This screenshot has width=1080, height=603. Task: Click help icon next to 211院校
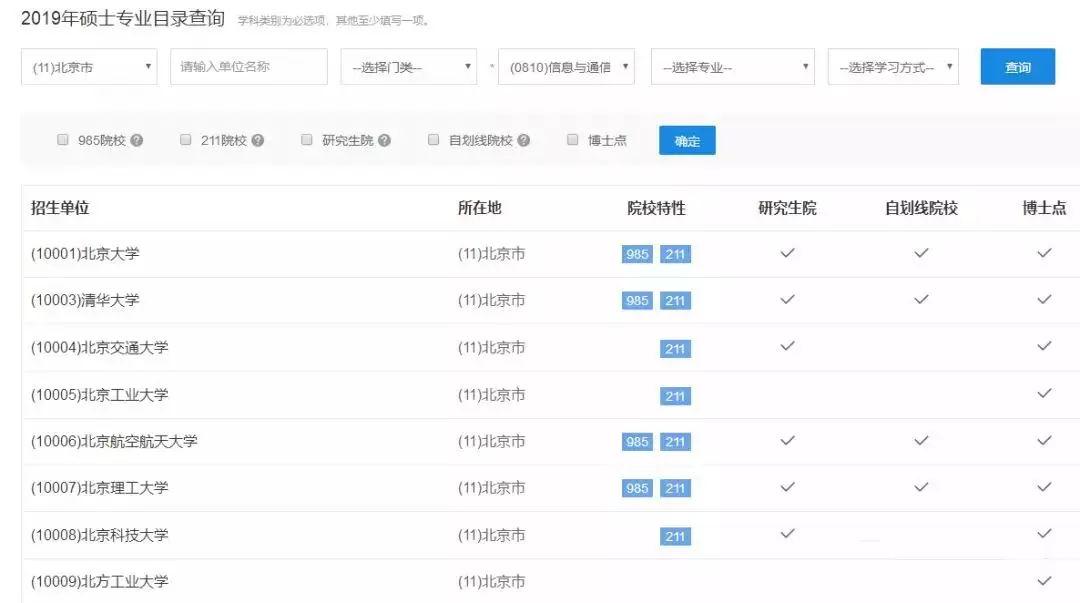258,141
